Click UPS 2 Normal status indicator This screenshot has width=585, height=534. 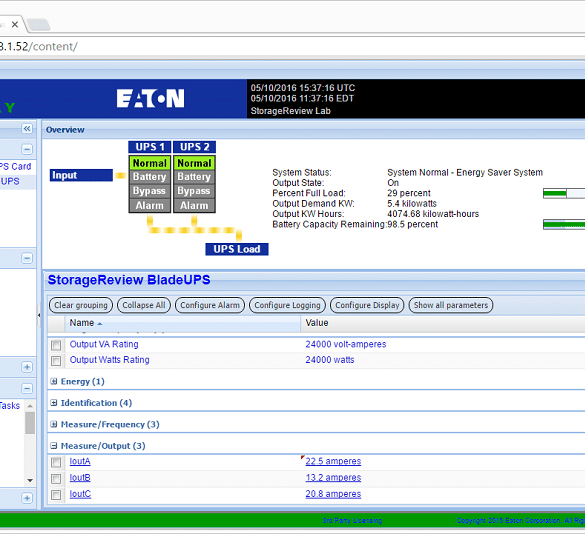(x=194, y=163)
